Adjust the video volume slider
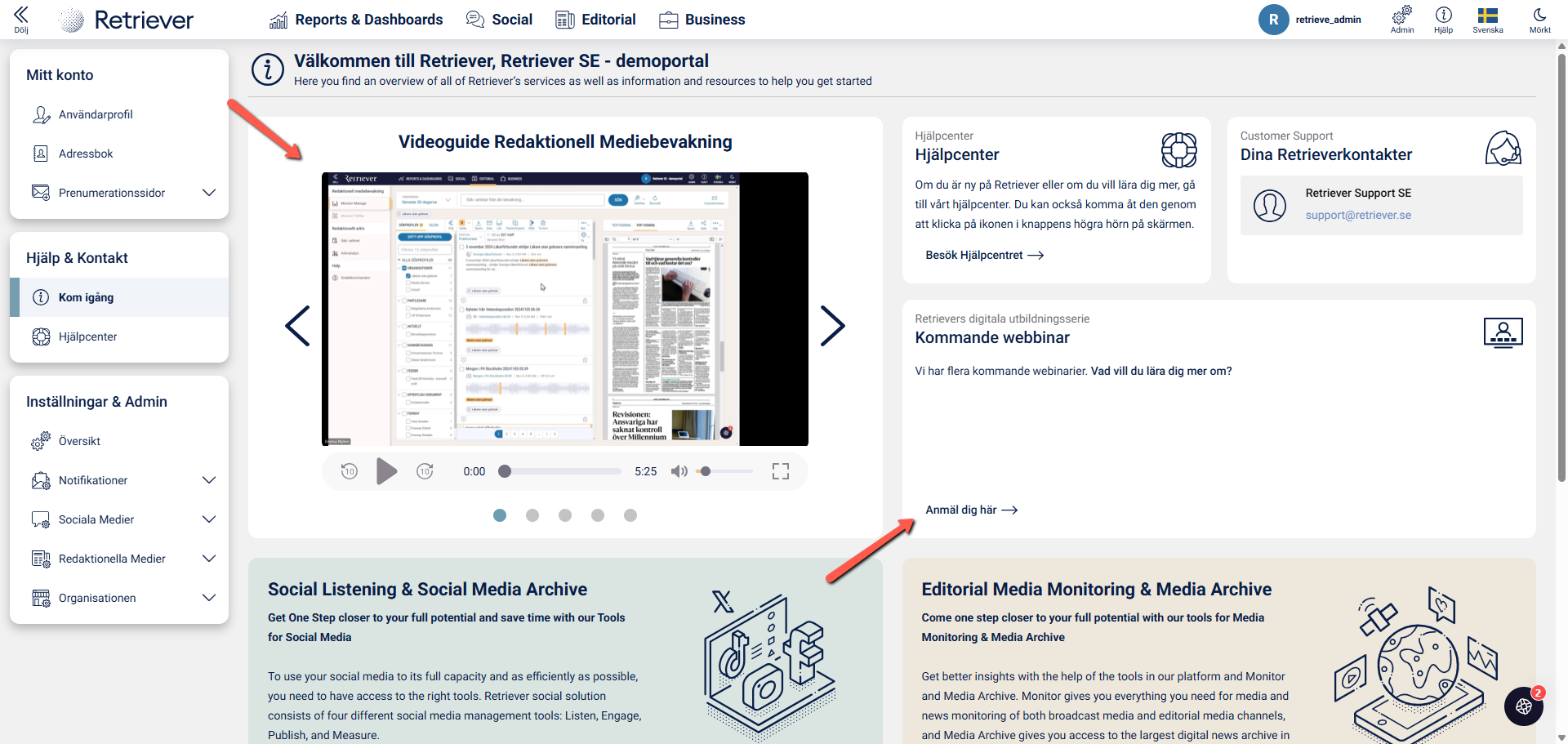The image size is (1568, 744). pyautogui.click(x=726, y=471)
